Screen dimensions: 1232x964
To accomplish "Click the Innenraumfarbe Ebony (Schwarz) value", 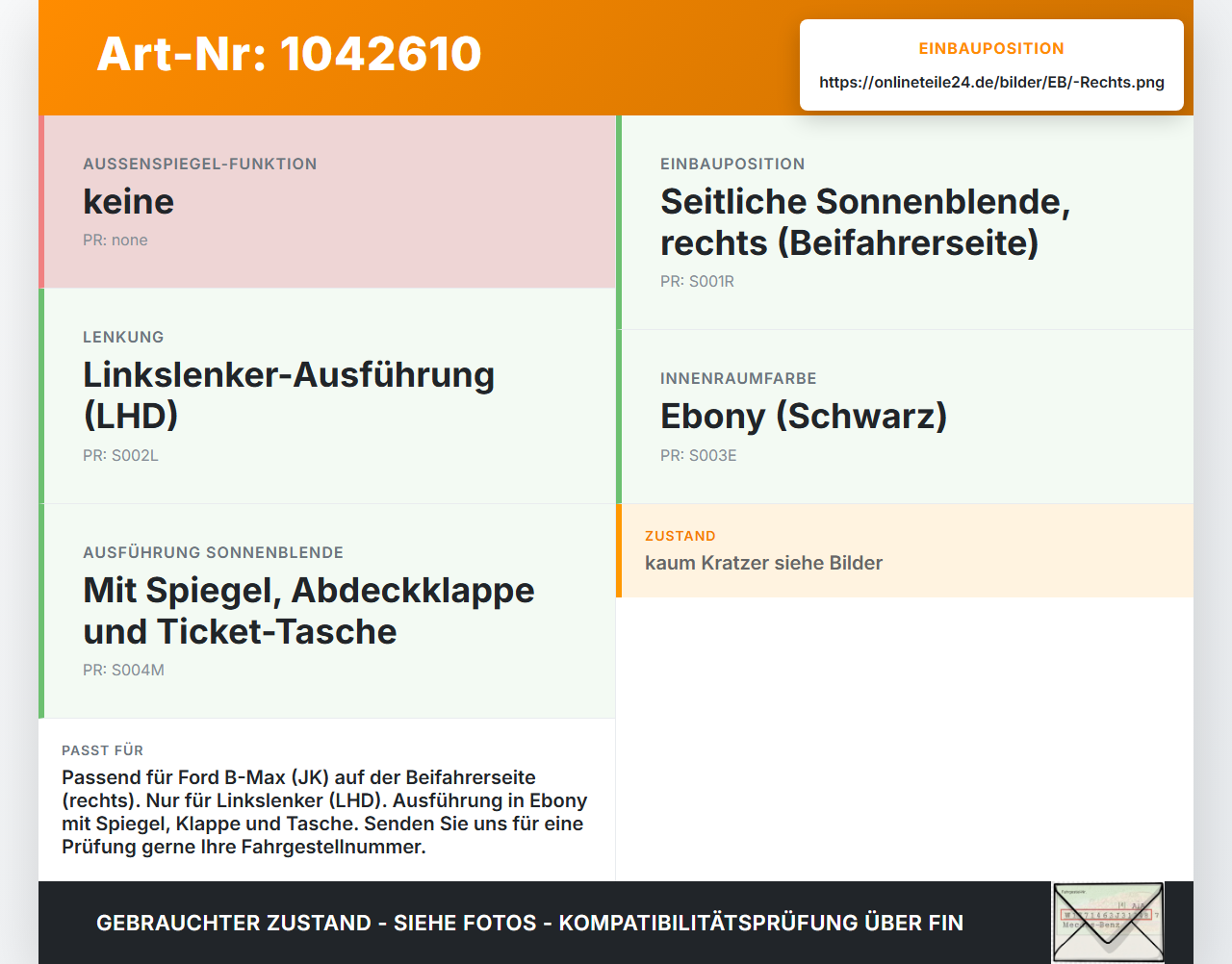I will 804,417.
